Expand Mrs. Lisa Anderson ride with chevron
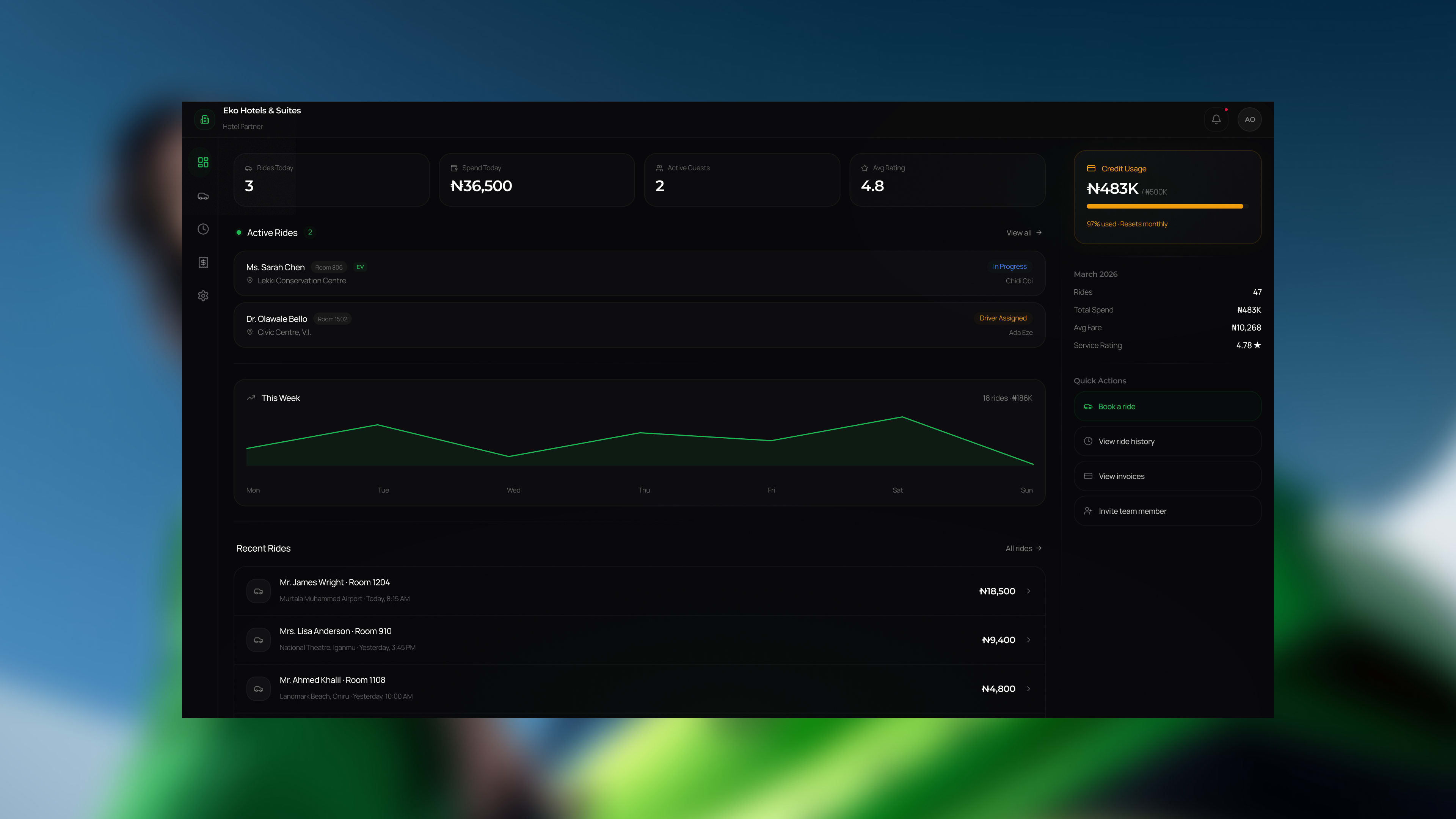The image size is (1456, 819). (x=1029, y=640)
